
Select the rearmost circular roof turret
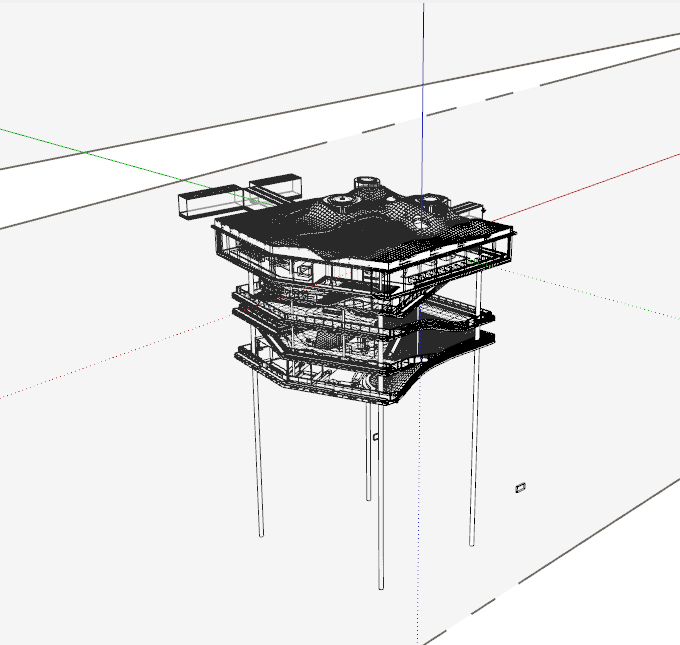coord(367,185)
